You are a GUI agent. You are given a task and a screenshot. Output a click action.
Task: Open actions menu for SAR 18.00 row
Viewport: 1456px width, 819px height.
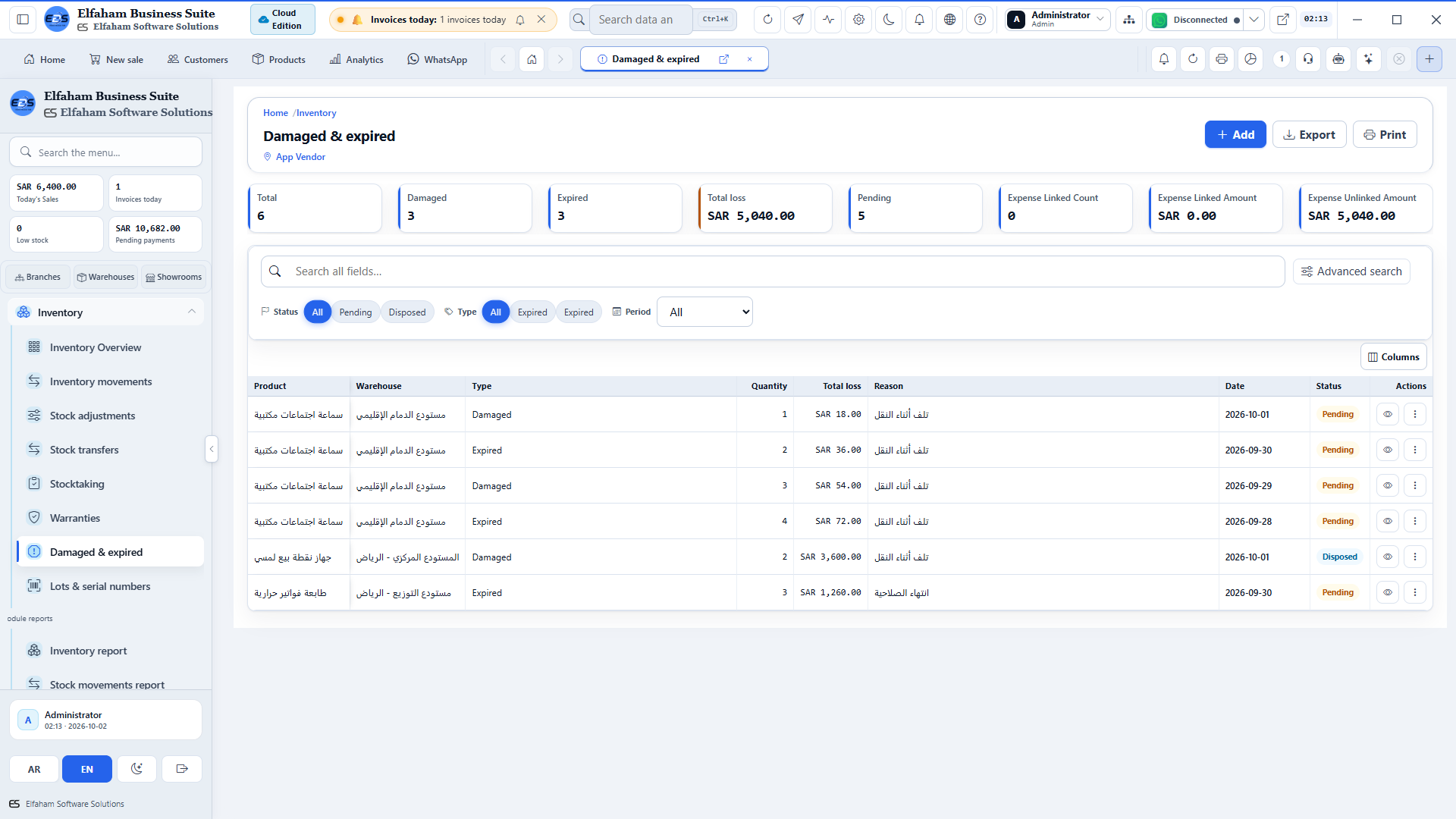click(x=1415, y=414)
